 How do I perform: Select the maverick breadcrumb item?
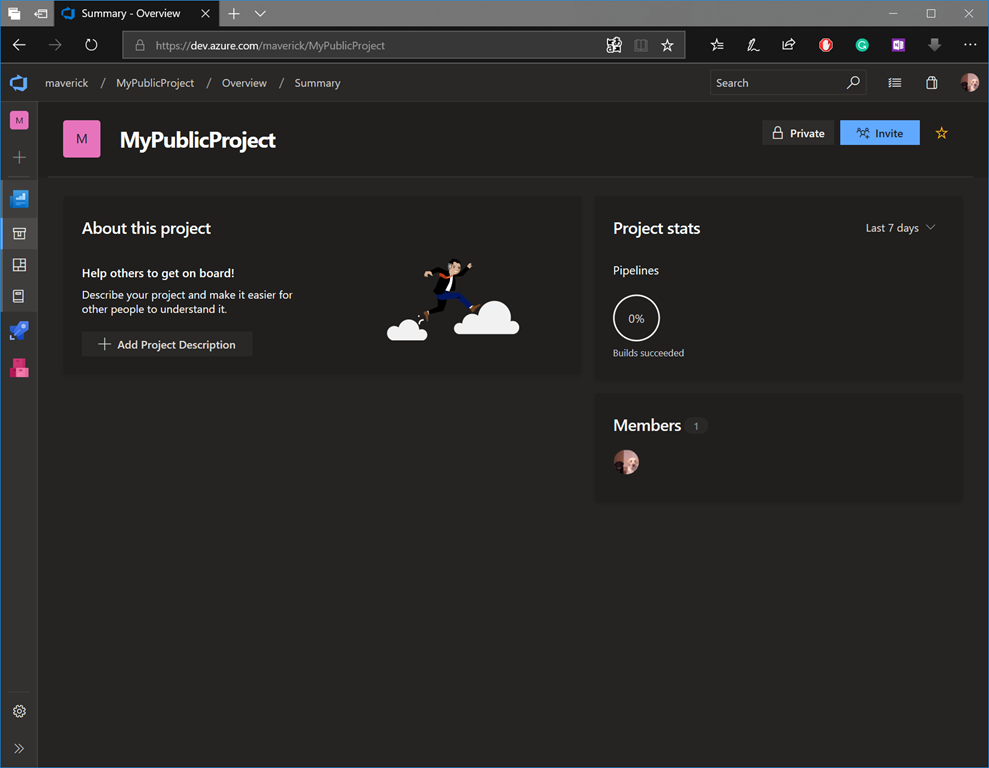coord(67,83)
